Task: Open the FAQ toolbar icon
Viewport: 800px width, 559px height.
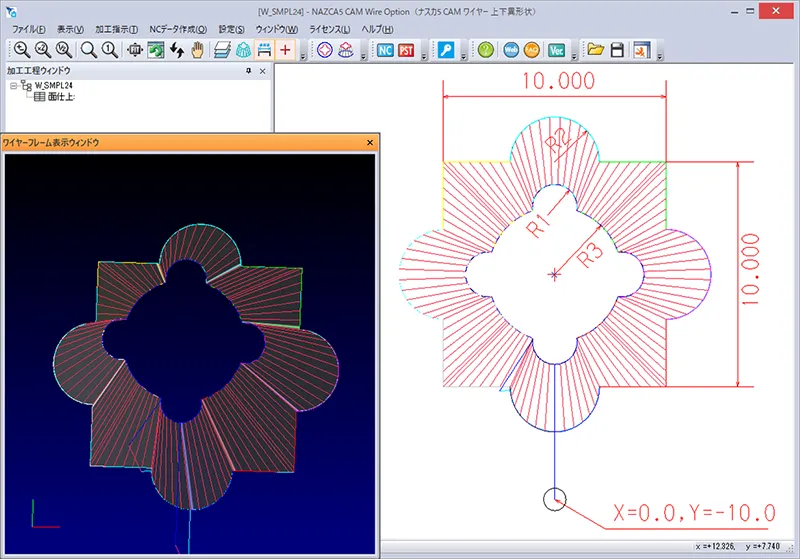Action: coord(532,50)
